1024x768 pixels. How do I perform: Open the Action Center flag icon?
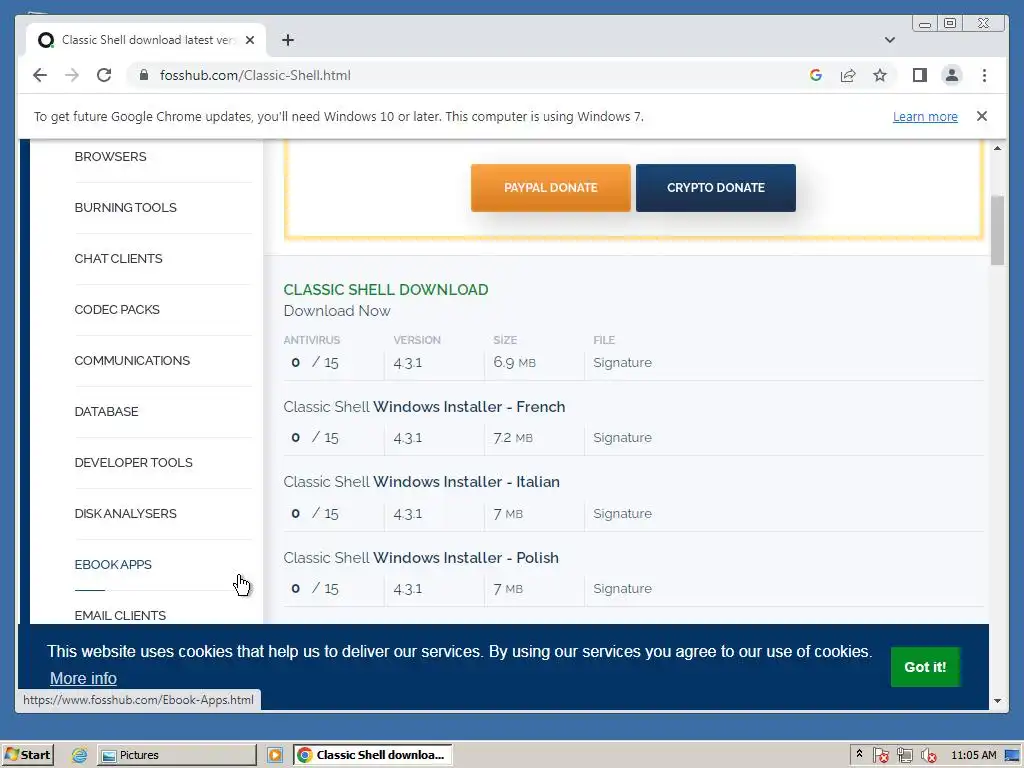pyautogui.click(x=880, y=756)
